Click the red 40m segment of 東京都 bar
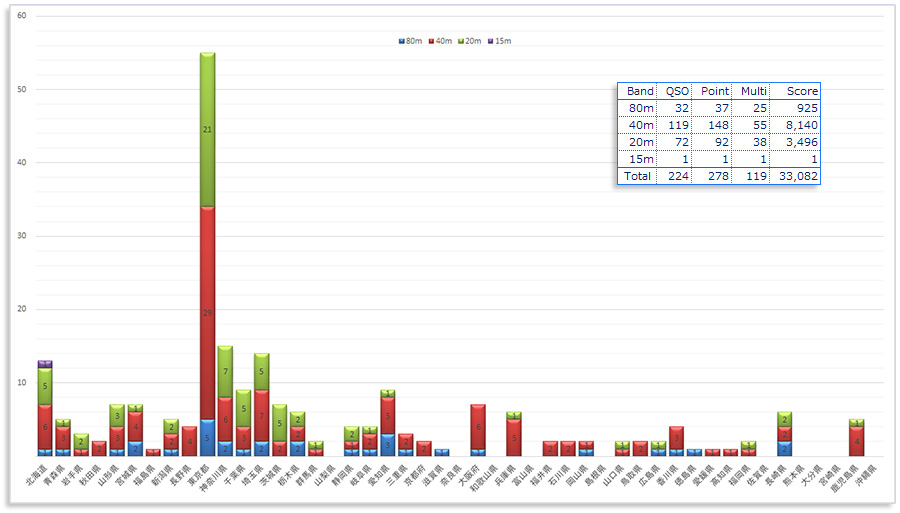 click(x=207, y=313)
